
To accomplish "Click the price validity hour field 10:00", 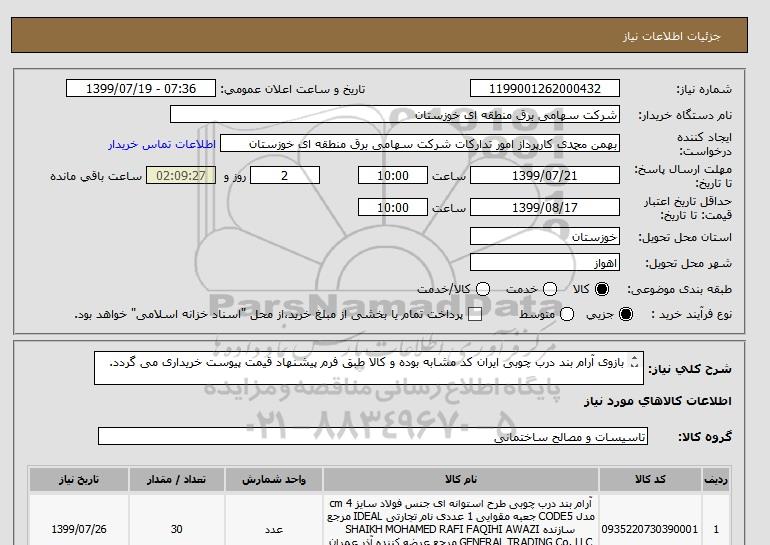I will 393,207.
